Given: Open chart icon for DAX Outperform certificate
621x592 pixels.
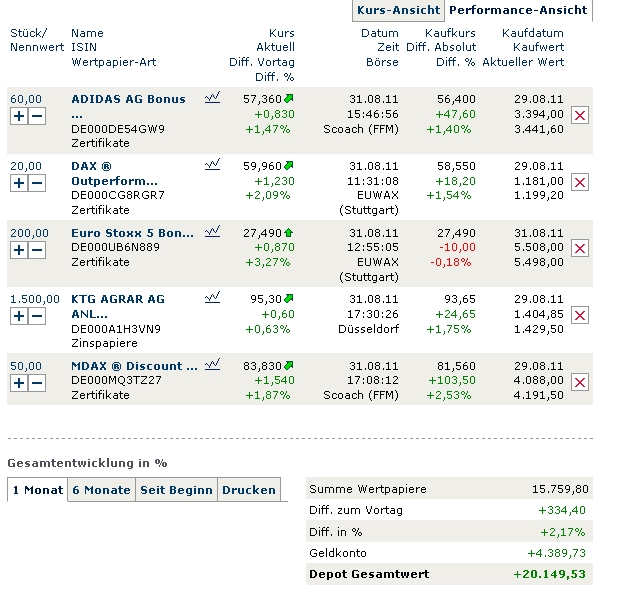Looking at the screenshot, I should pos(212,165).
